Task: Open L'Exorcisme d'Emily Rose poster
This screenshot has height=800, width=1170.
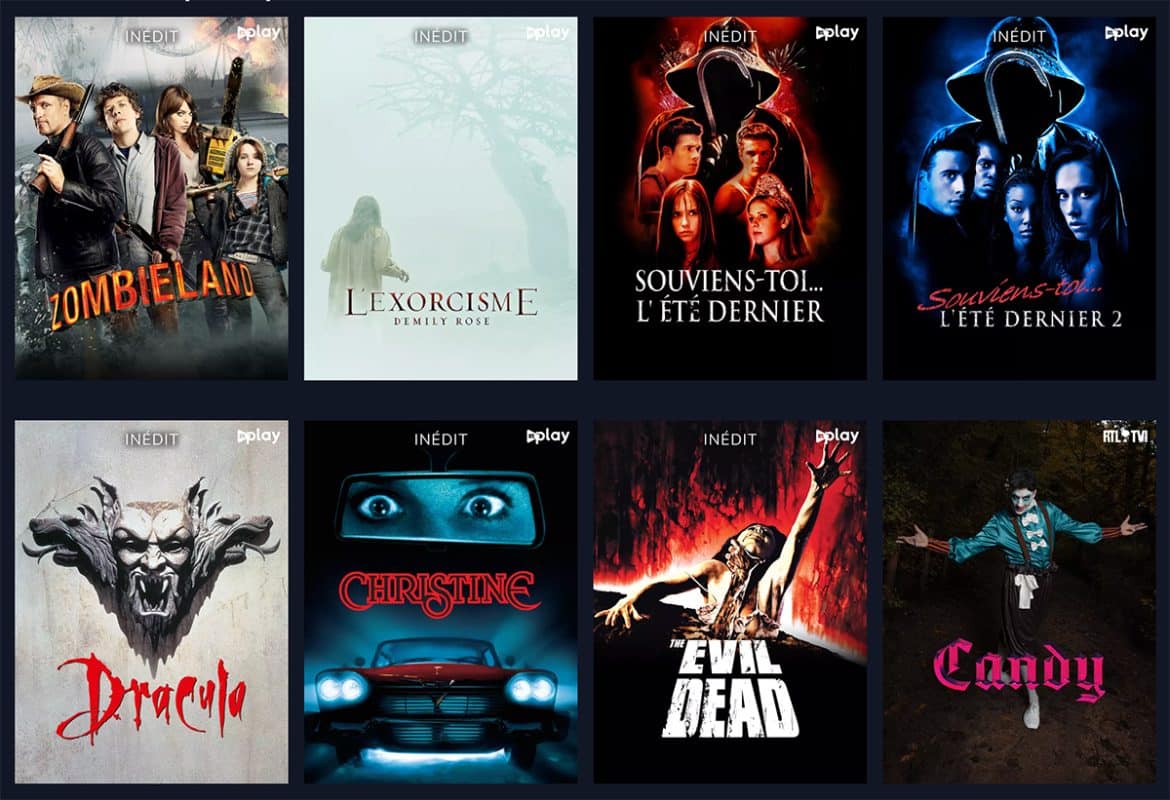Action: click(x=441, y=199)
